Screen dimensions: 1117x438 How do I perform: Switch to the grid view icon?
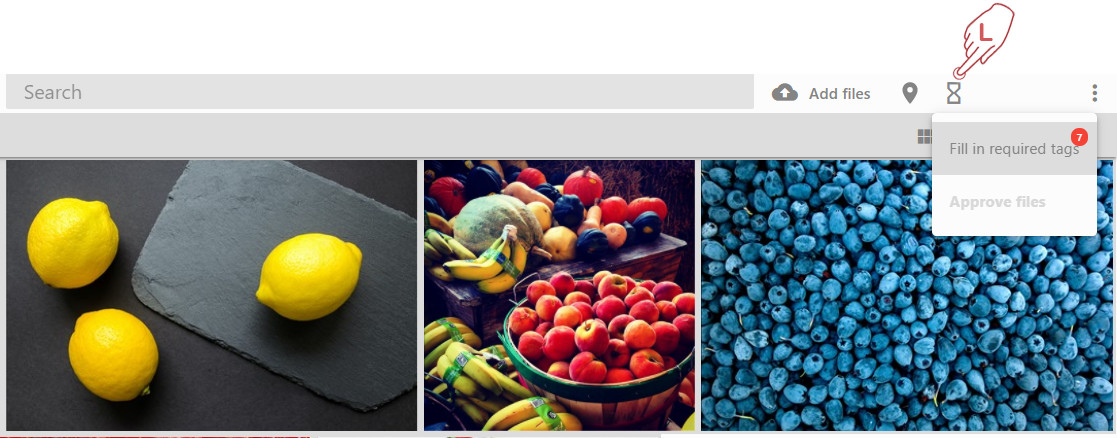point(924,136)
